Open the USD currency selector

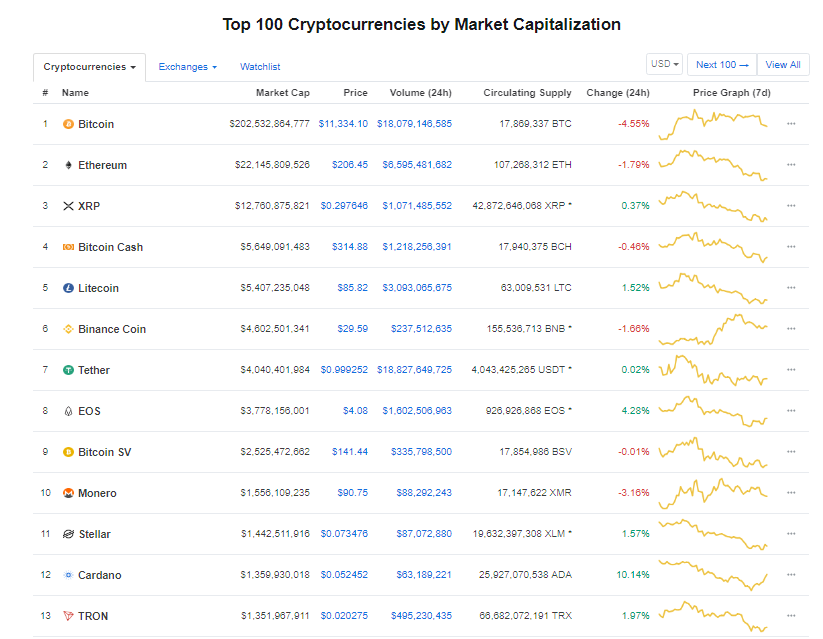(664, 64)
